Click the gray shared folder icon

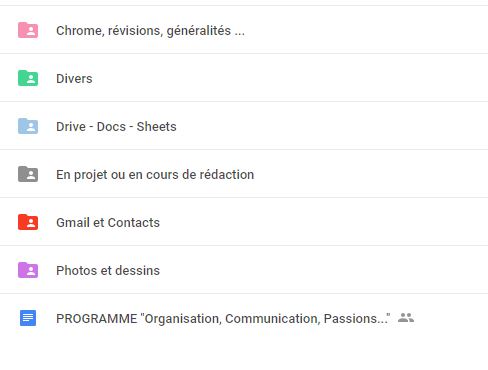click(28, 174)
